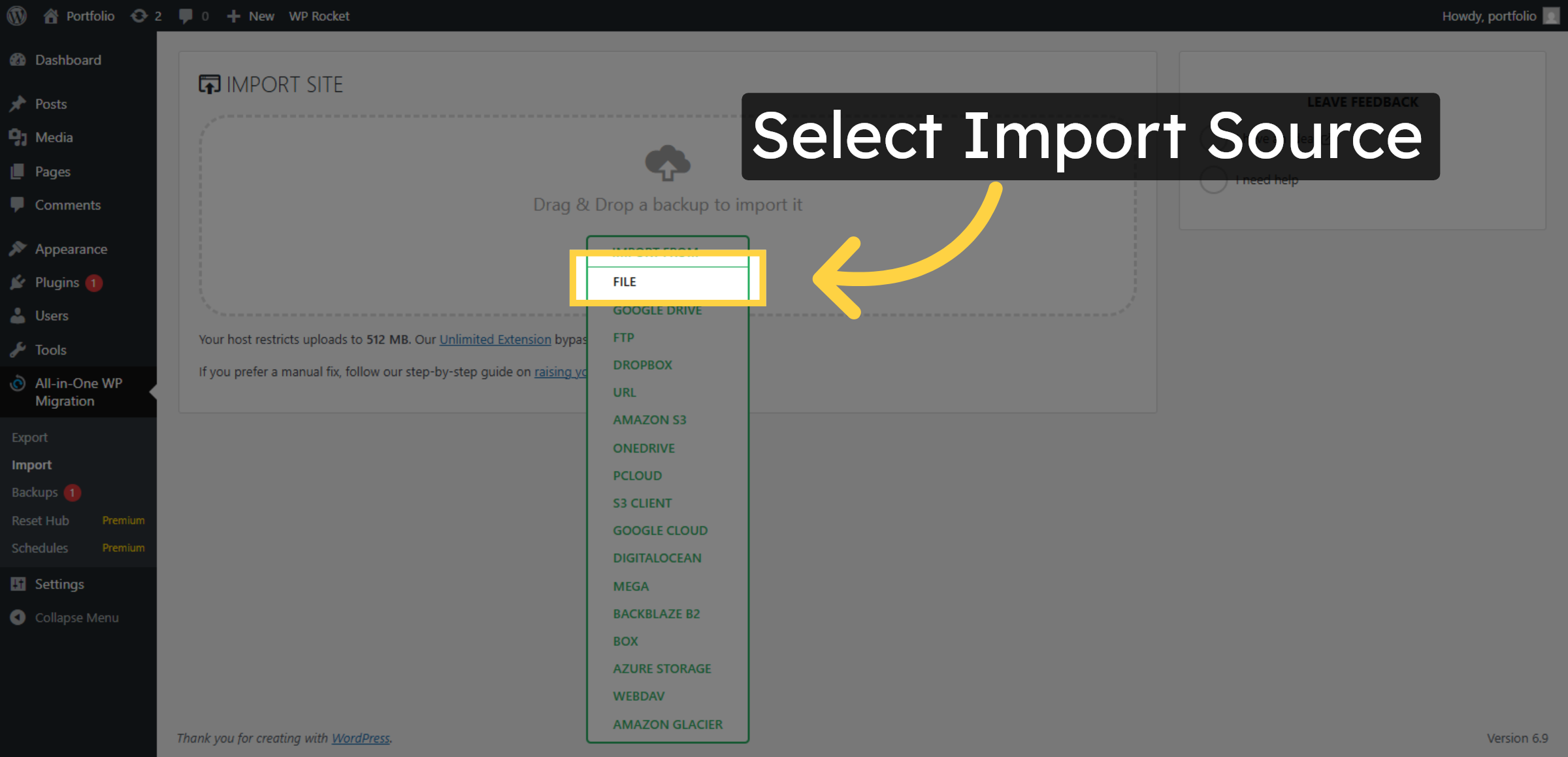Open the New menu in admin bar
The image size is (1568, 757).
(x=250, y=16)
